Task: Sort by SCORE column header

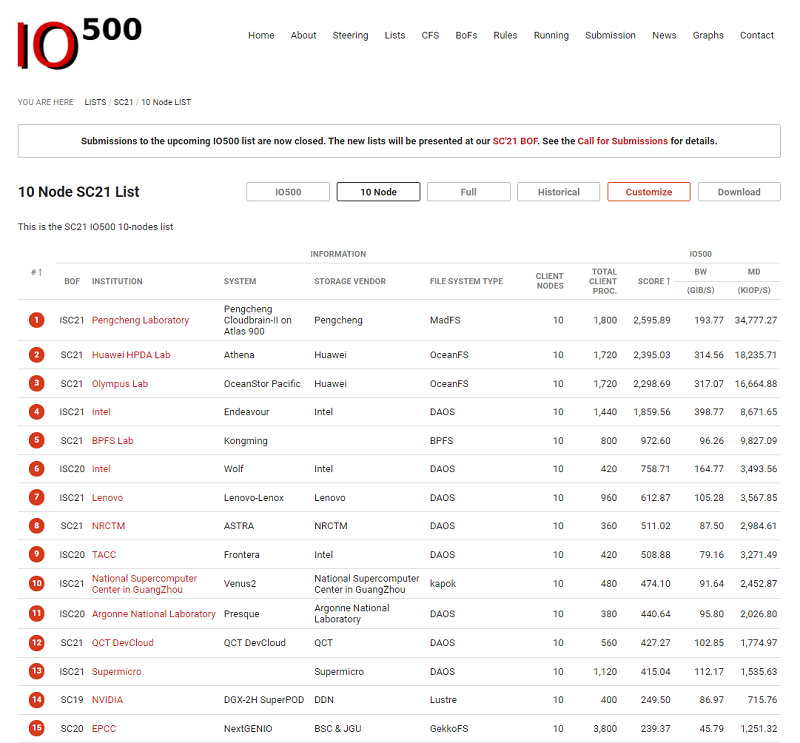Action: click(654, 281)
